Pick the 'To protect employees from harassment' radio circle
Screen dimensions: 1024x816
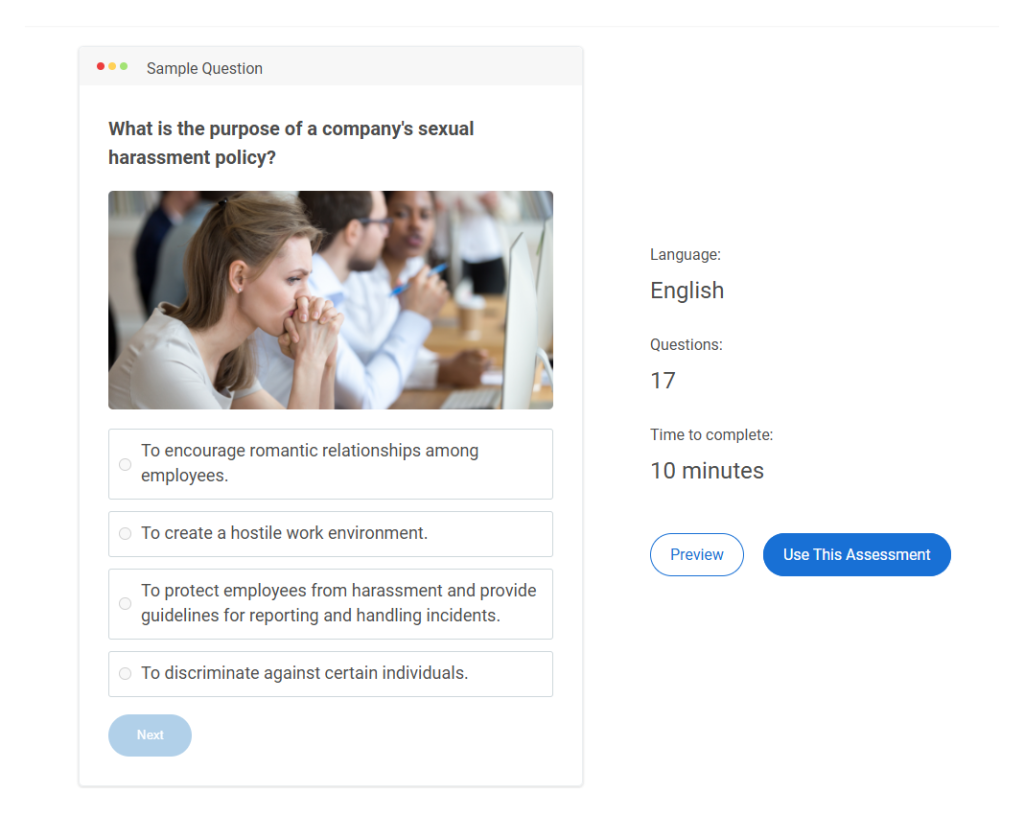[x=125, y=604]
